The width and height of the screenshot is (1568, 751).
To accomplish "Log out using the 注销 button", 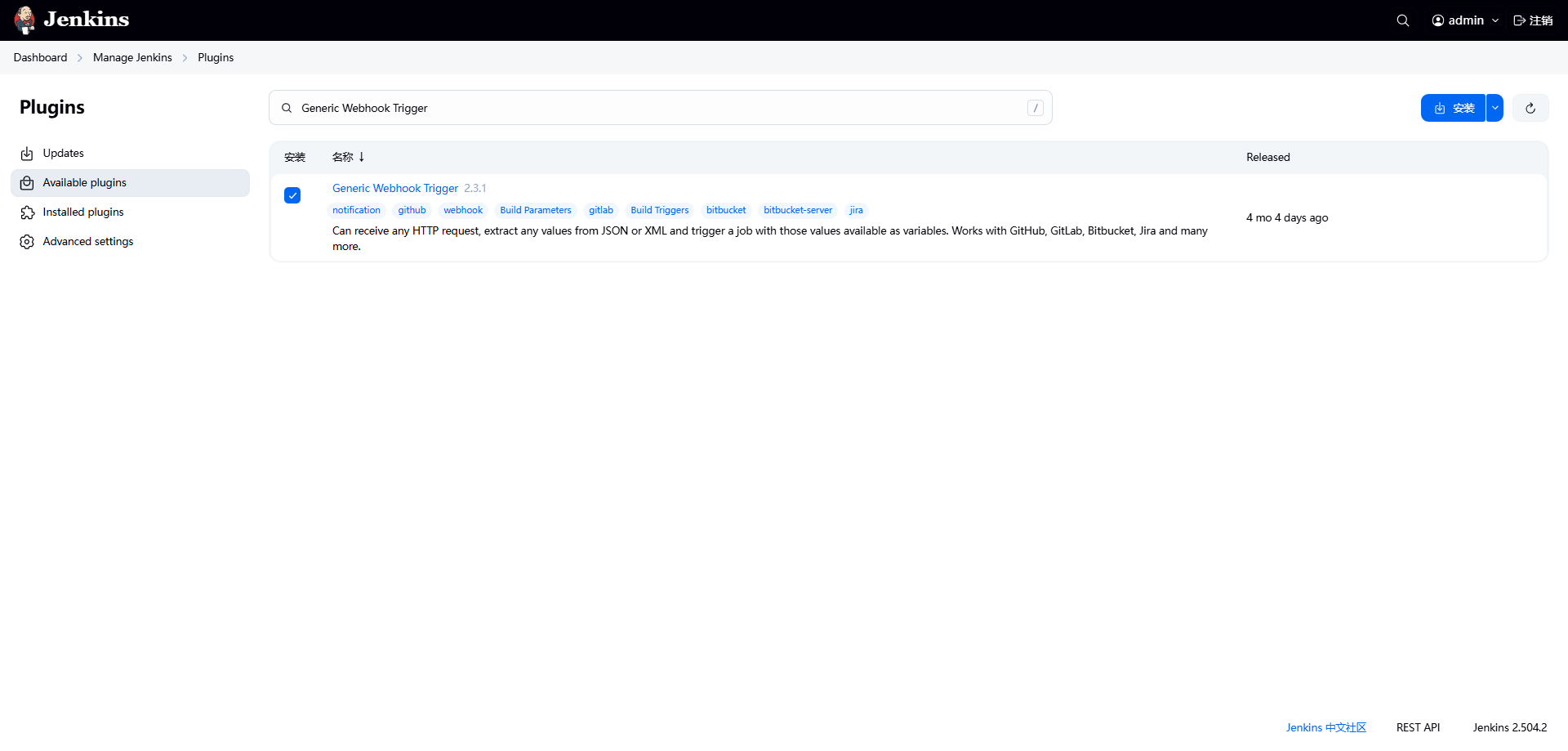I will pos(1533,20).
